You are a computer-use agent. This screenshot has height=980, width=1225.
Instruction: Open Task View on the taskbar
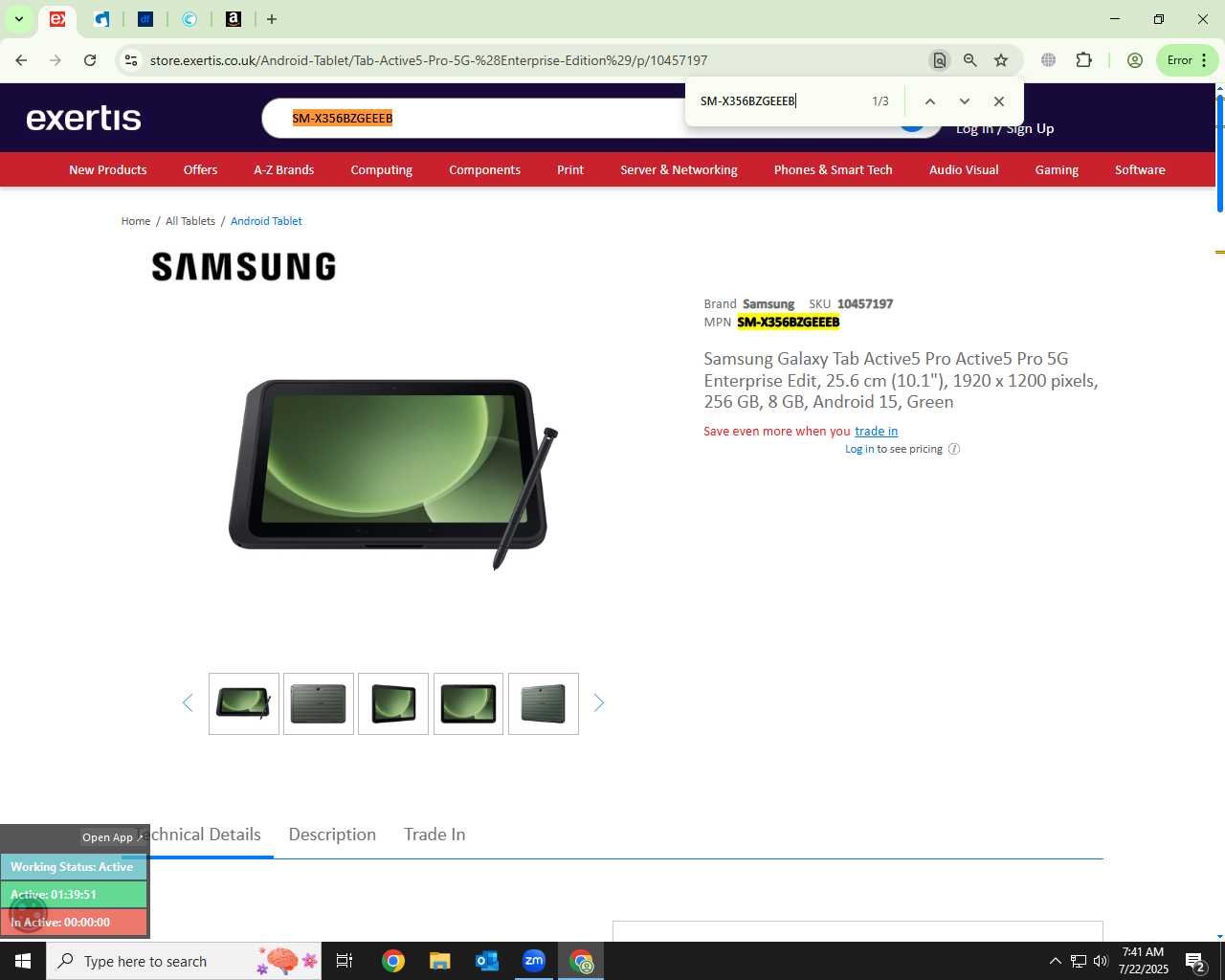[x=345, y=961]
